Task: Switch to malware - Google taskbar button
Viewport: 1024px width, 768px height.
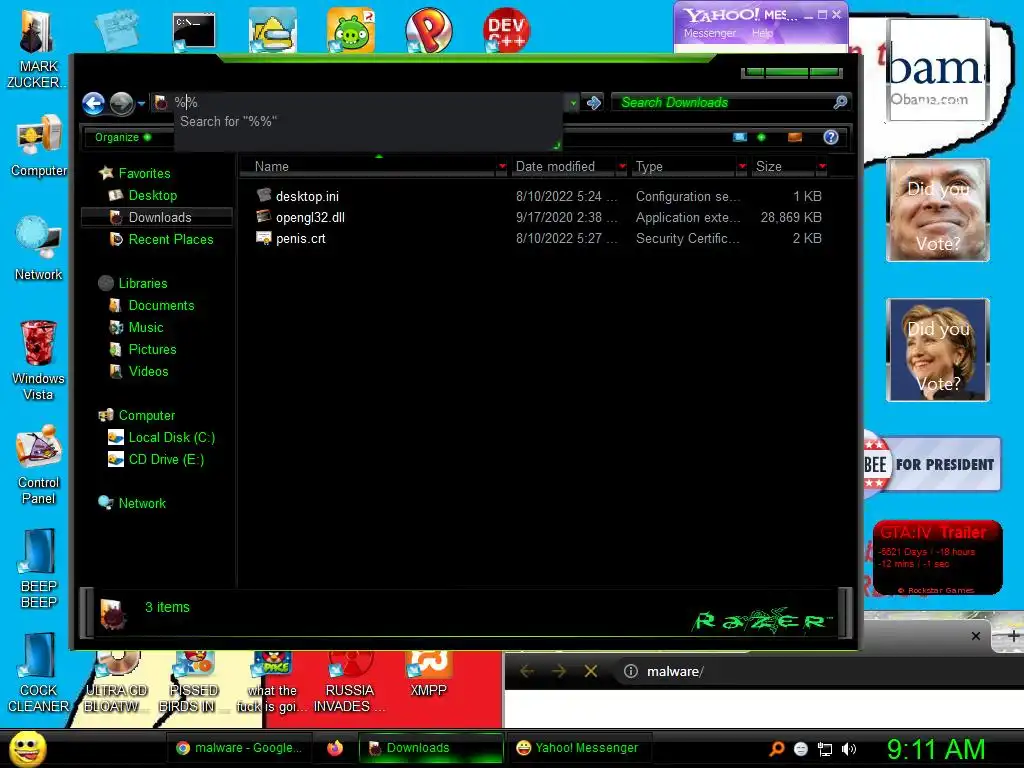Action: point(239,748)
